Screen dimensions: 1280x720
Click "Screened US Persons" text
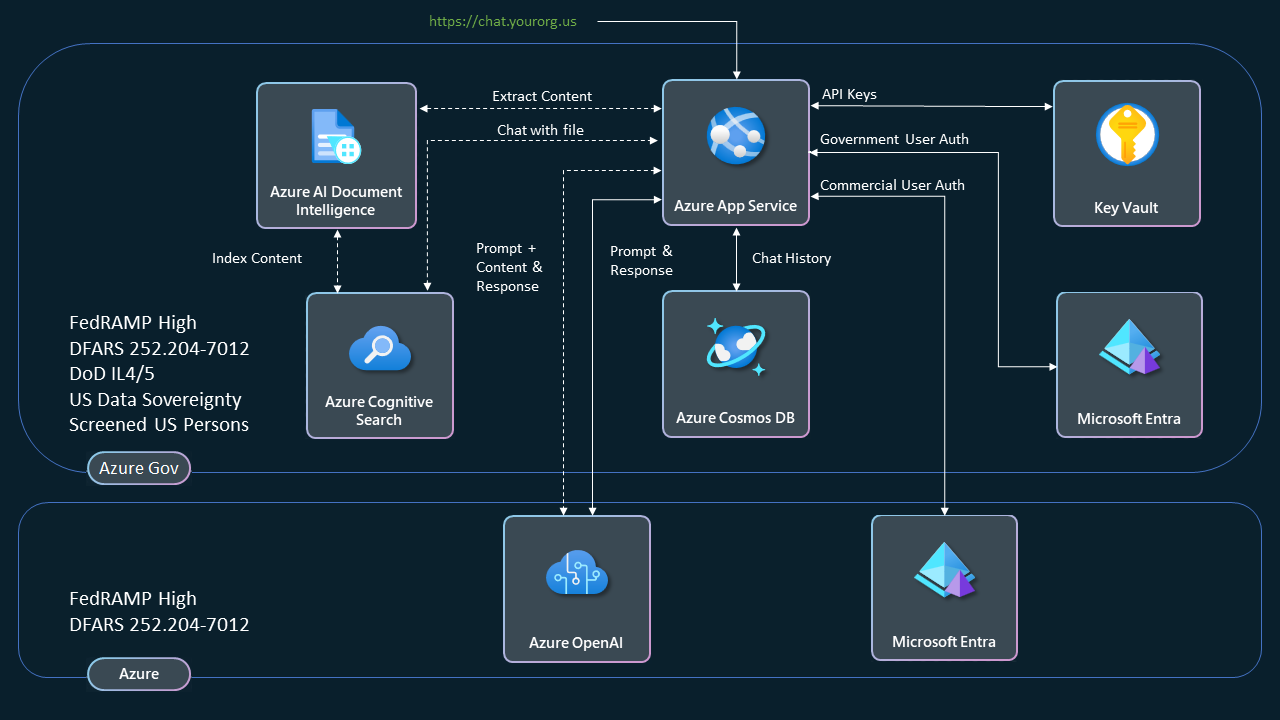159,424
